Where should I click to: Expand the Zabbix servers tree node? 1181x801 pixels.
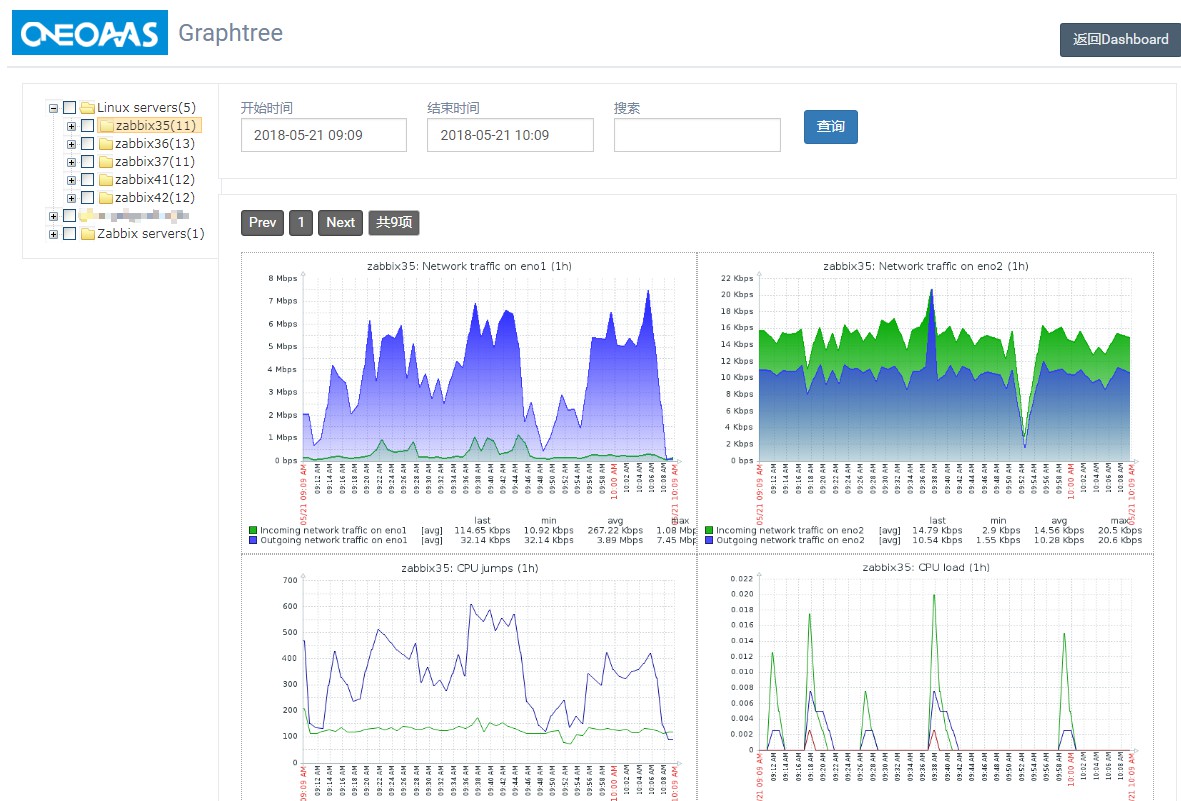click(x=54, y=234)
